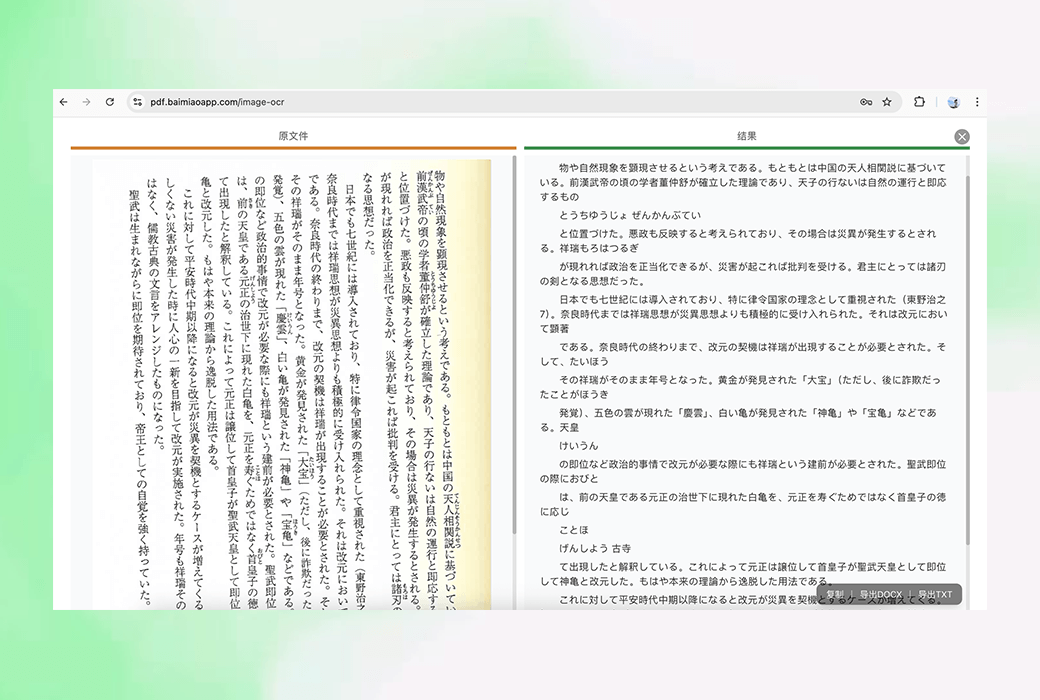The height and width of the screenshot is (700, 1040).
Task: Click the paragraph starting '日本でも七世紀には導入されており'
Action: pos(743,314)
